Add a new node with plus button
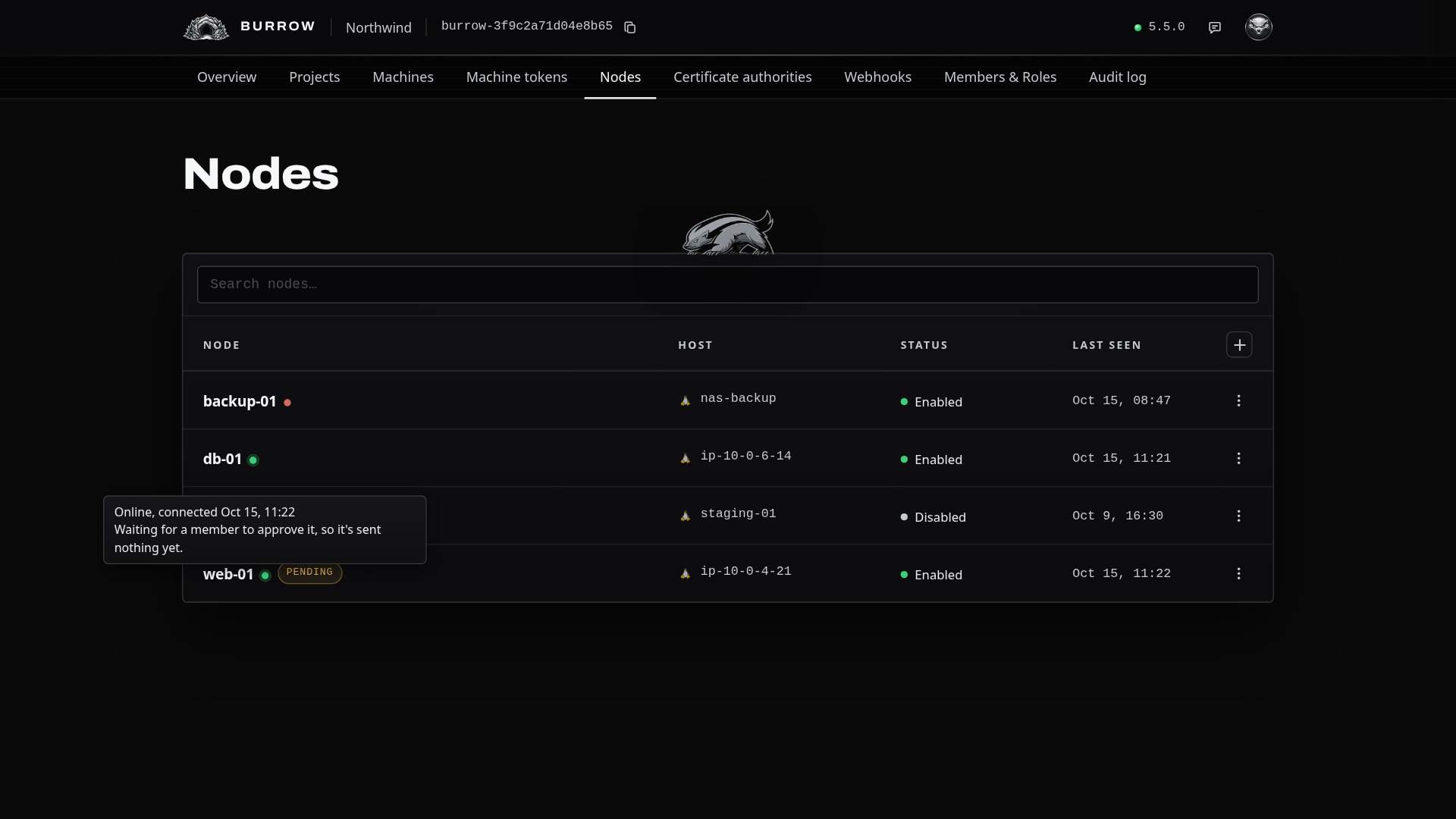This screenshot has width=1456, height=819. (1239, 345)
